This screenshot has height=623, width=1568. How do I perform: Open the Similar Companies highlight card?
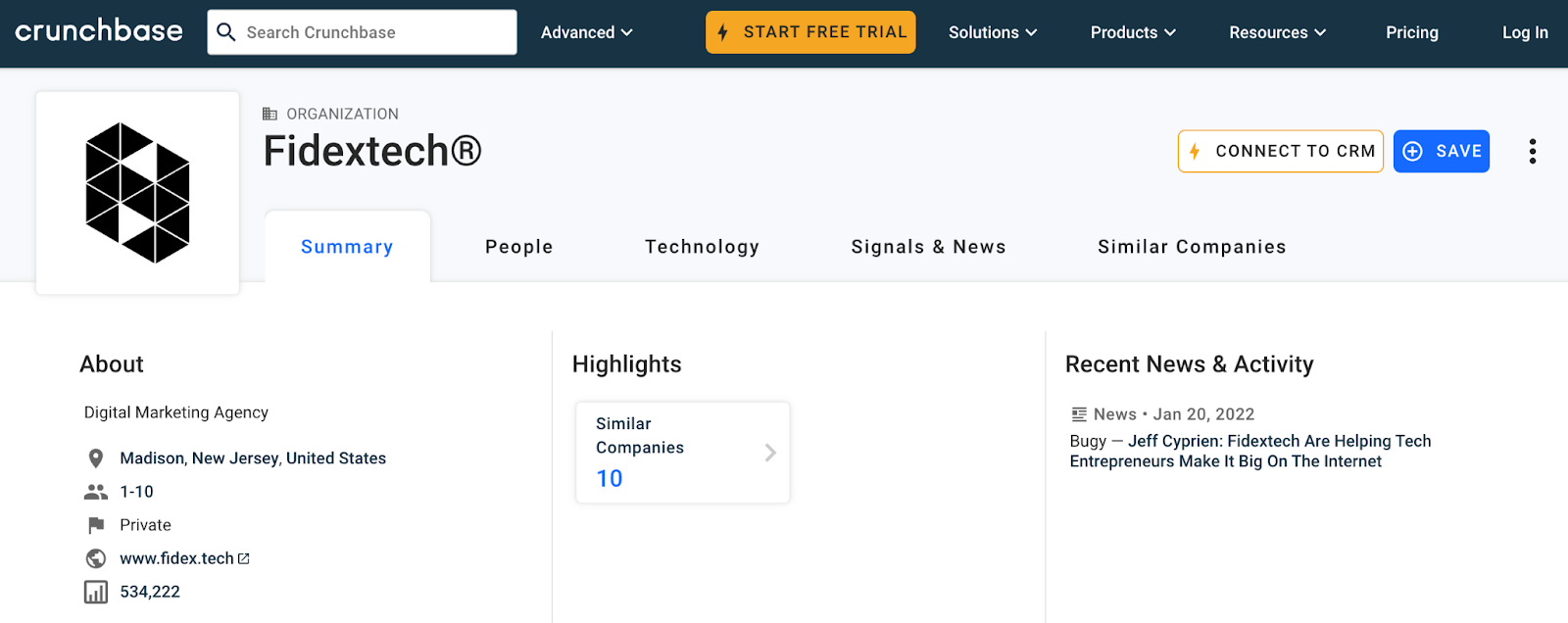click(x=683, y=453)
